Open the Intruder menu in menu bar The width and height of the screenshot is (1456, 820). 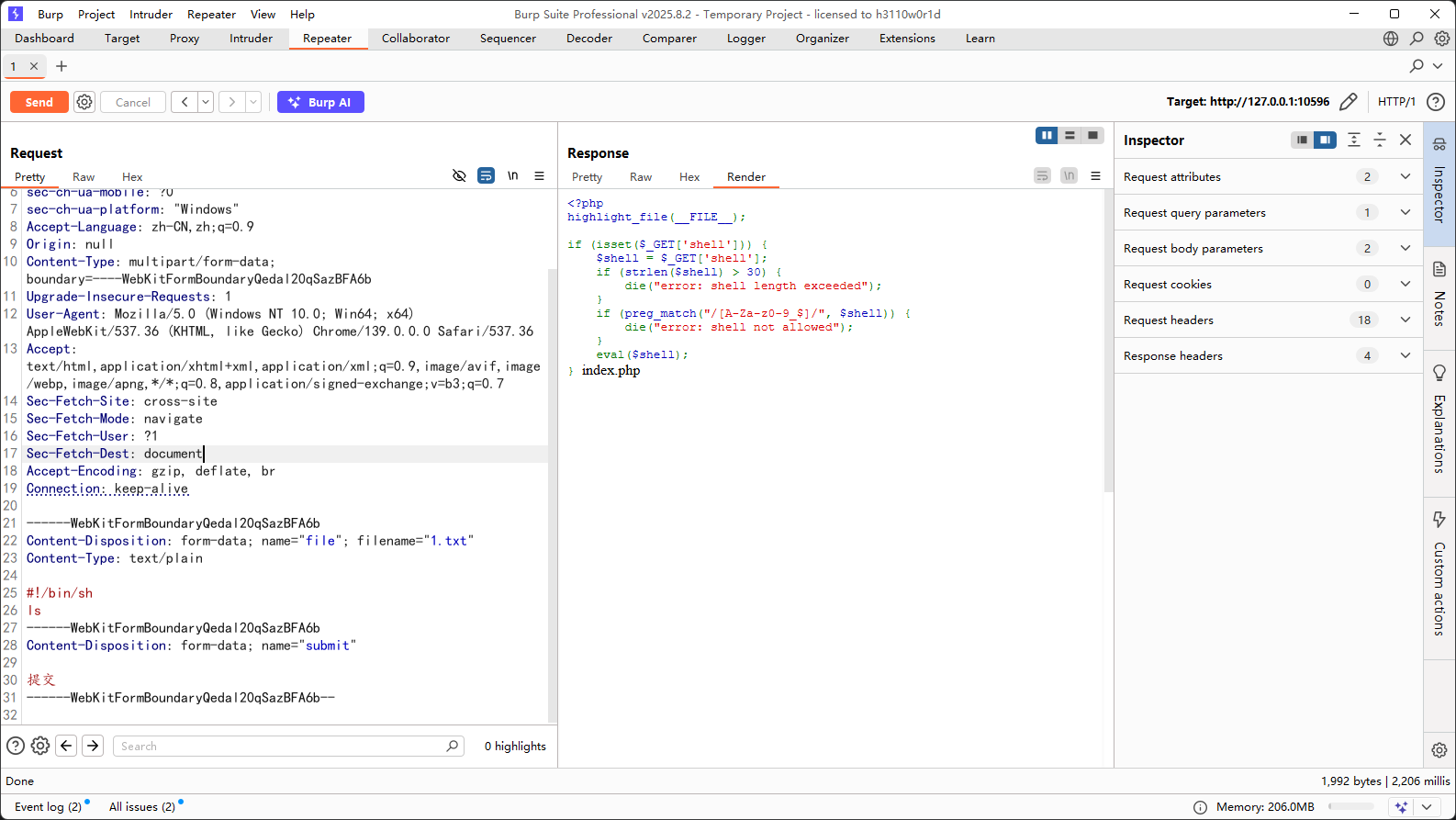point(151,14)
